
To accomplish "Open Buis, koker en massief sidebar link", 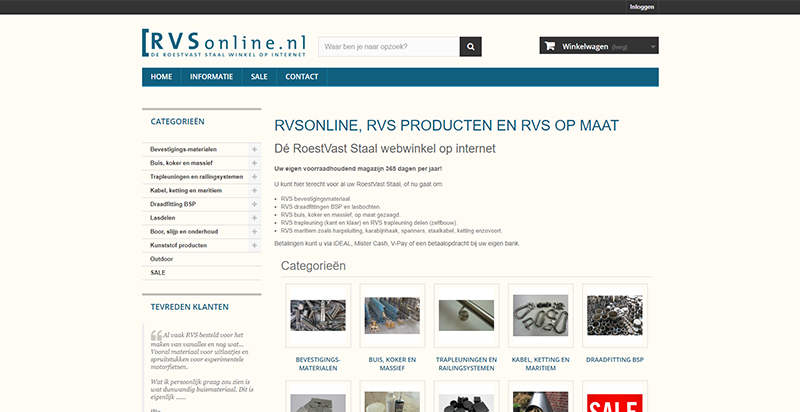I will (181, 163).
